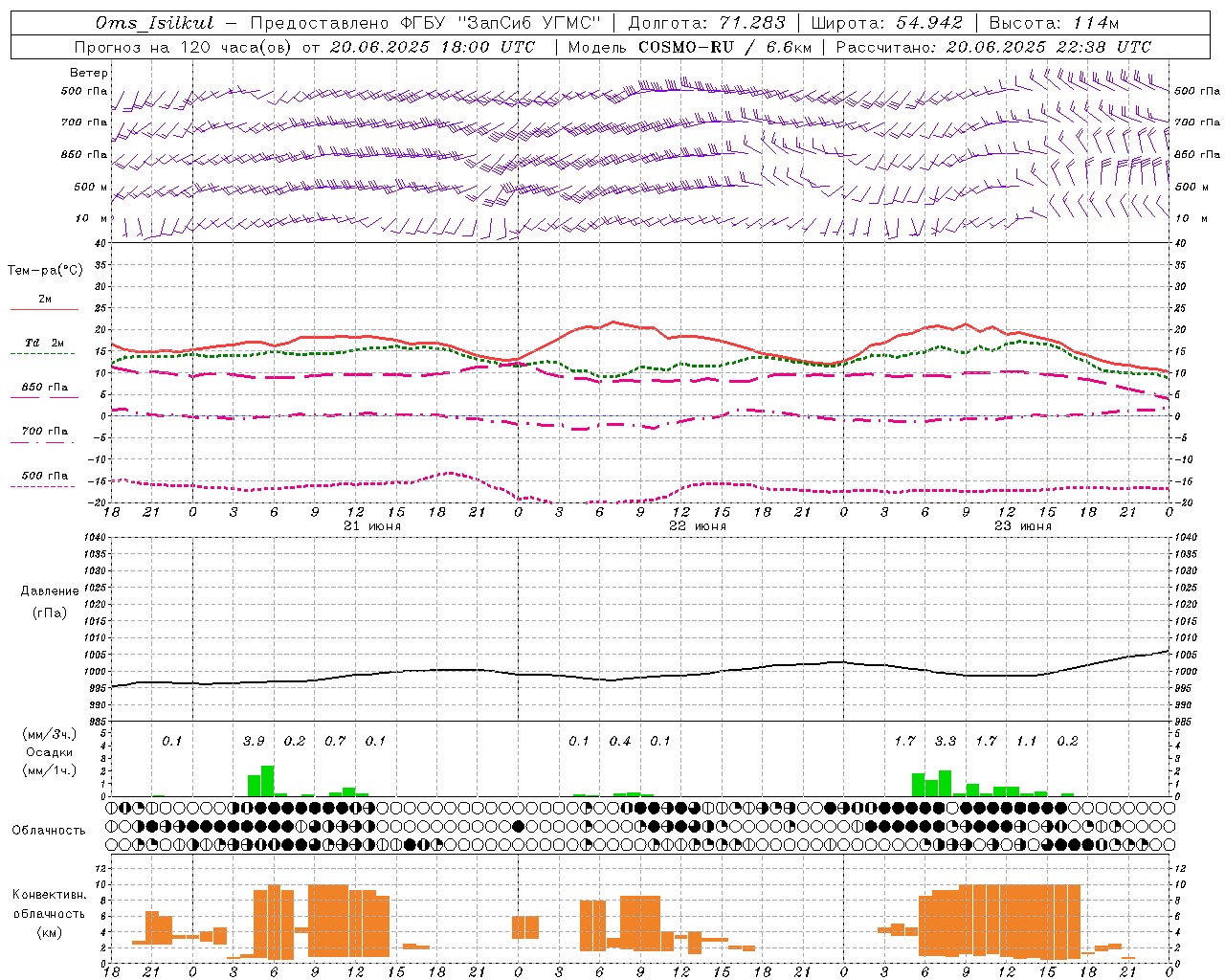Click the Давление chart label
Viewport: 1225px width, 980px height.
(50, 591)
